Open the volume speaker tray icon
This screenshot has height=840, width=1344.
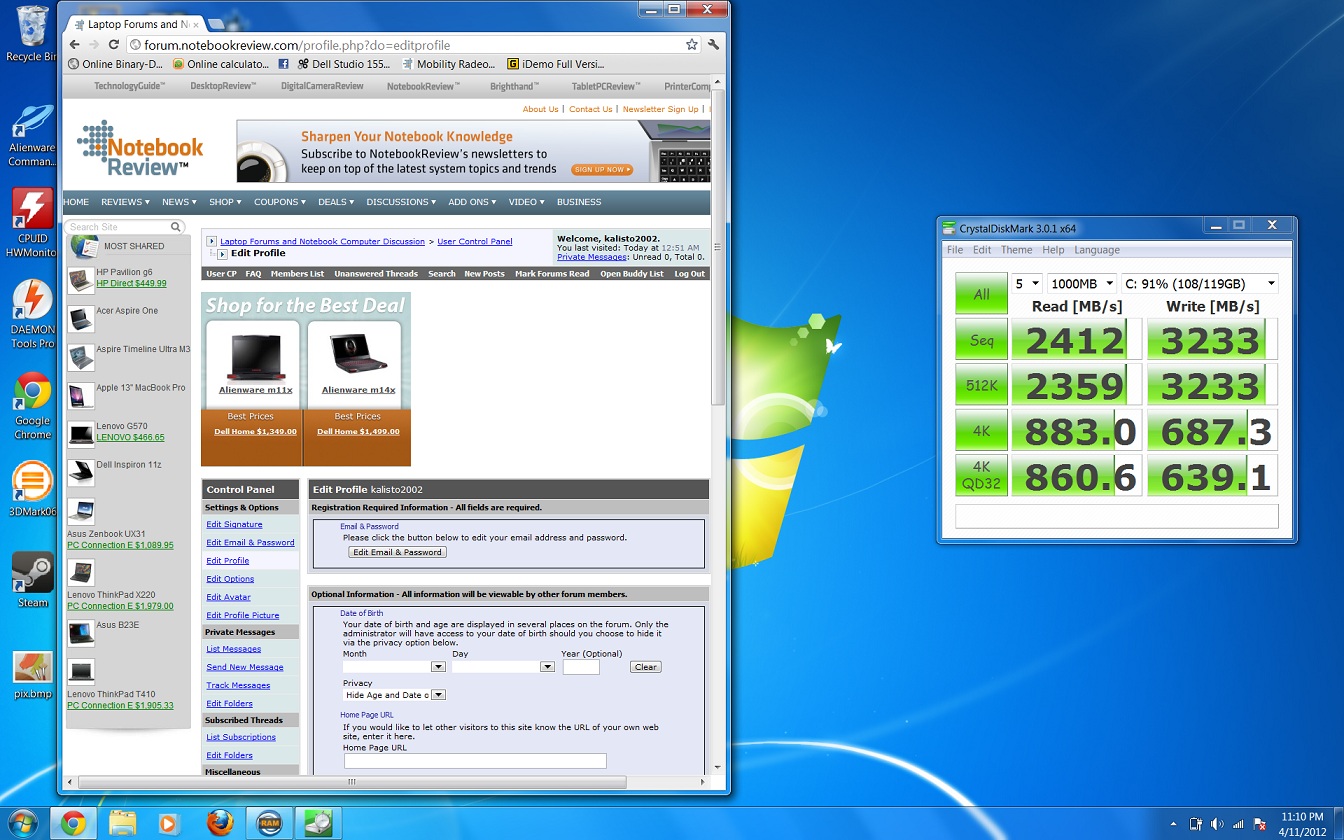tap(1217, 824)
